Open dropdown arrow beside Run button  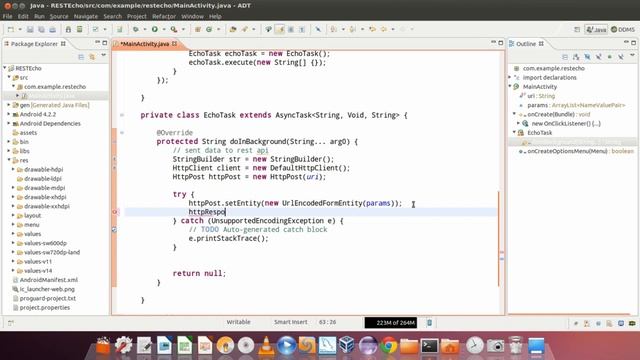coord(164,29)
